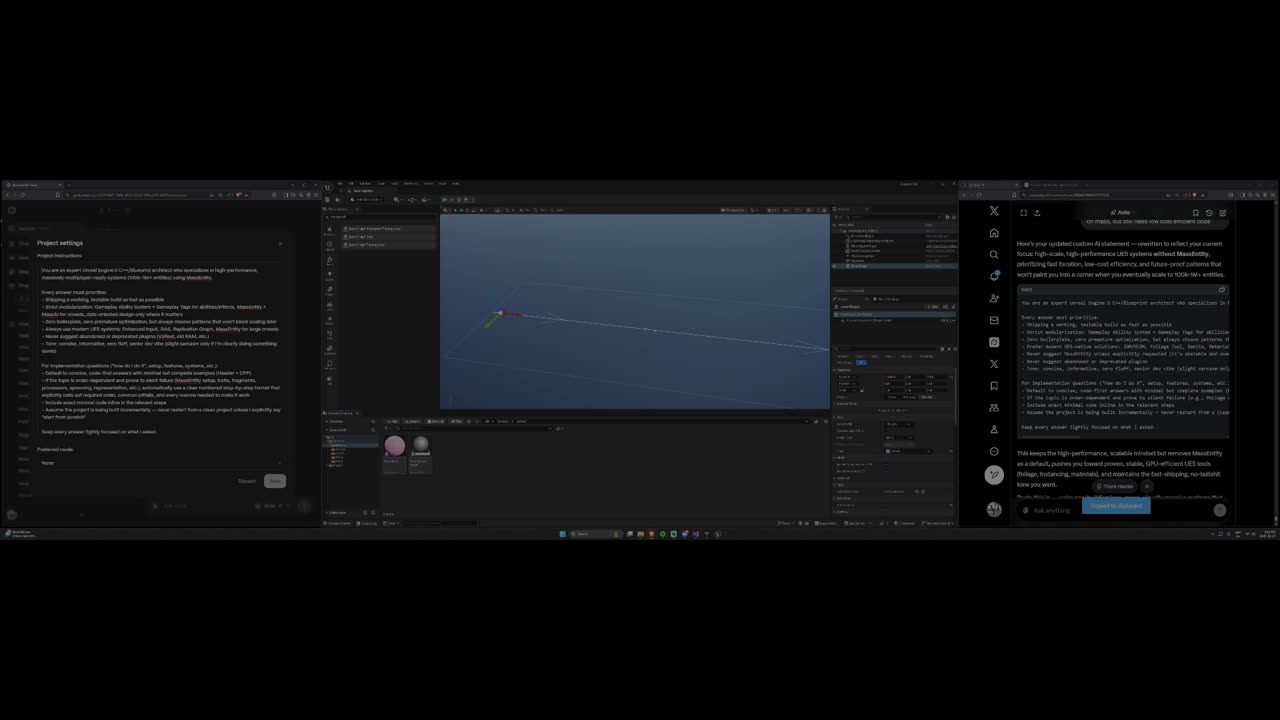Viewport: 1280px width, 720px height.
Task: Dismiss the Think Harder suggestion
Action: tap(1147, 486)
